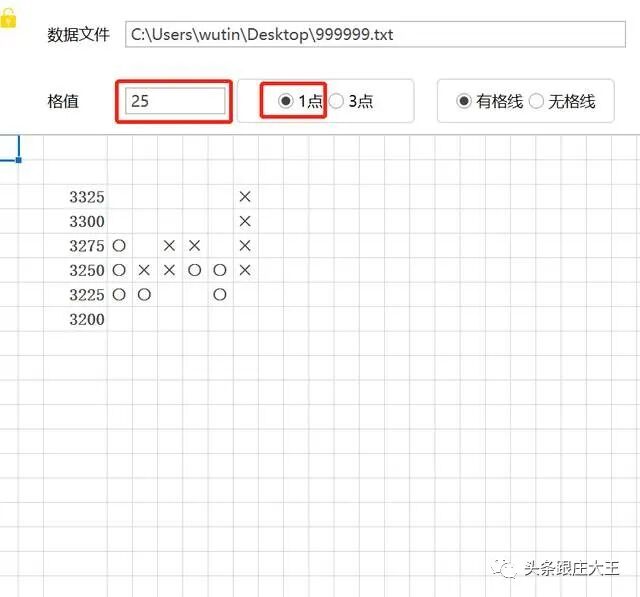Click the 3250 price label
This screenshot has height=597, width=640.
click(x=87, y=271)
